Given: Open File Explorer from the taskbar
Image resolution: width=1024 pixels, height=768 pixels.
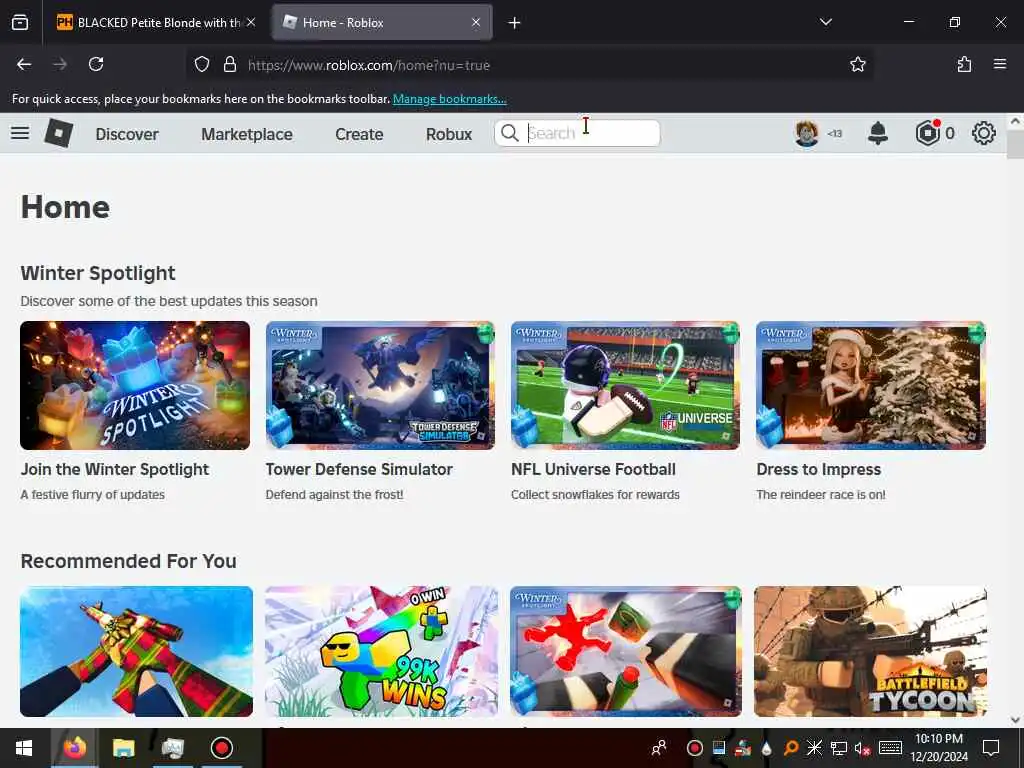Looking at the screenshot, I should (x=123, y=748).
